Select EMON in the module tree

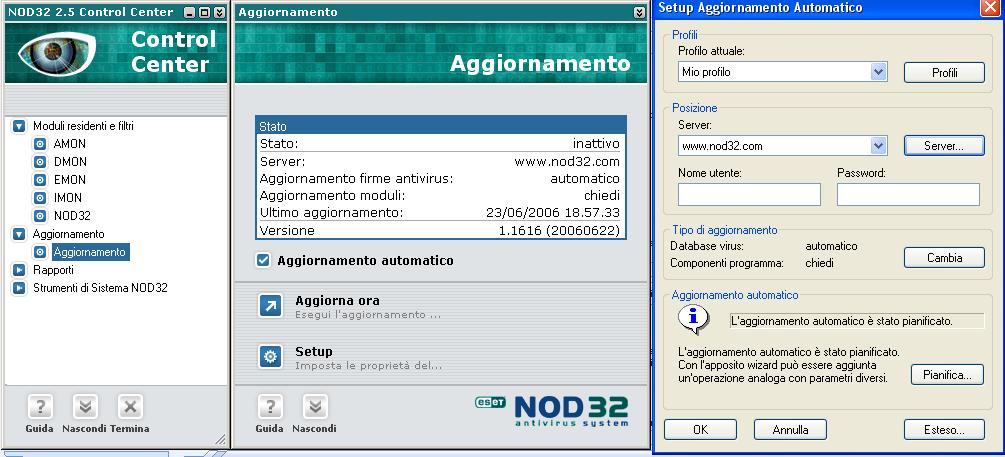[69, 179]
